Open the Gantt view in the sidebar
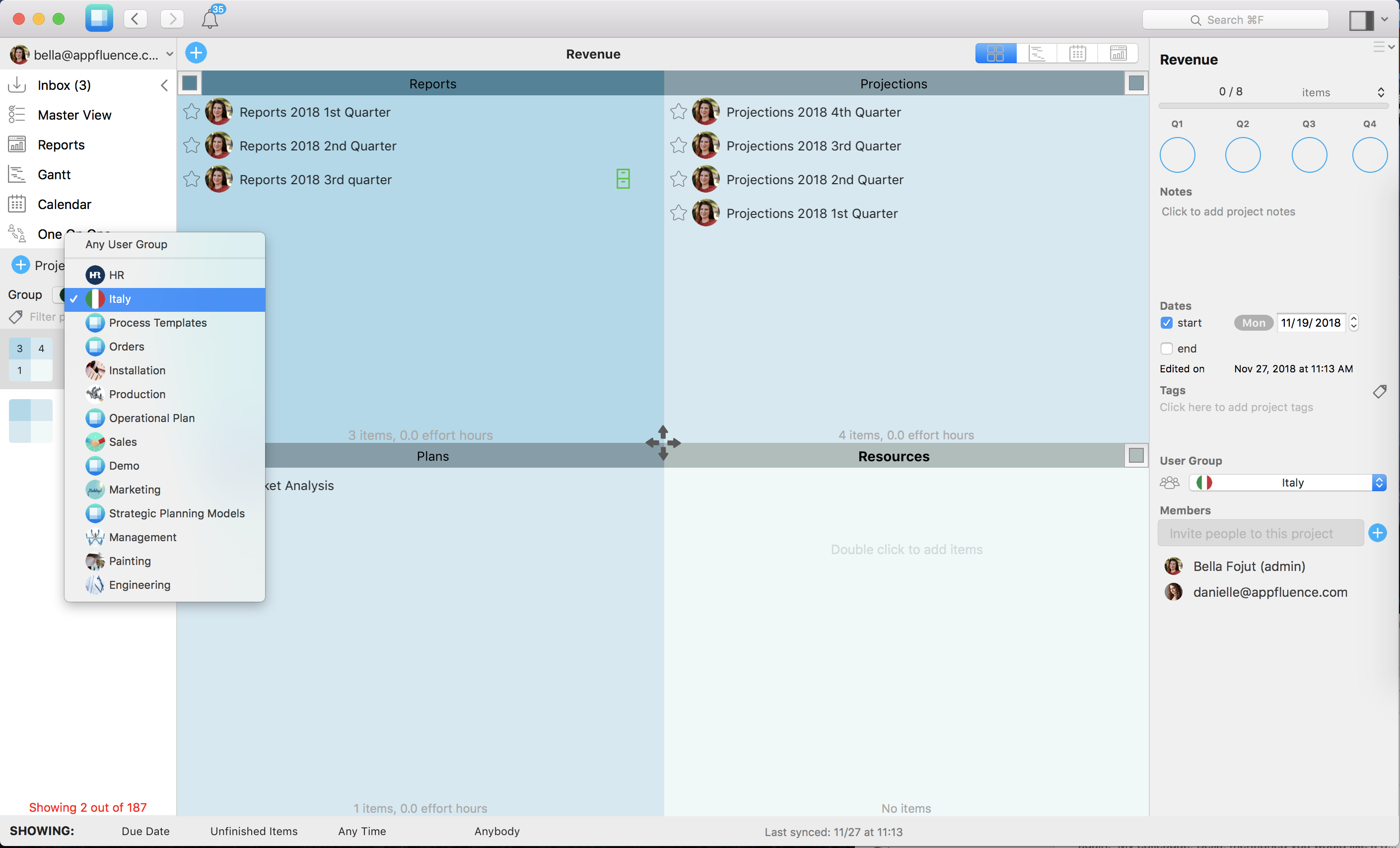 tap(54, 174)
